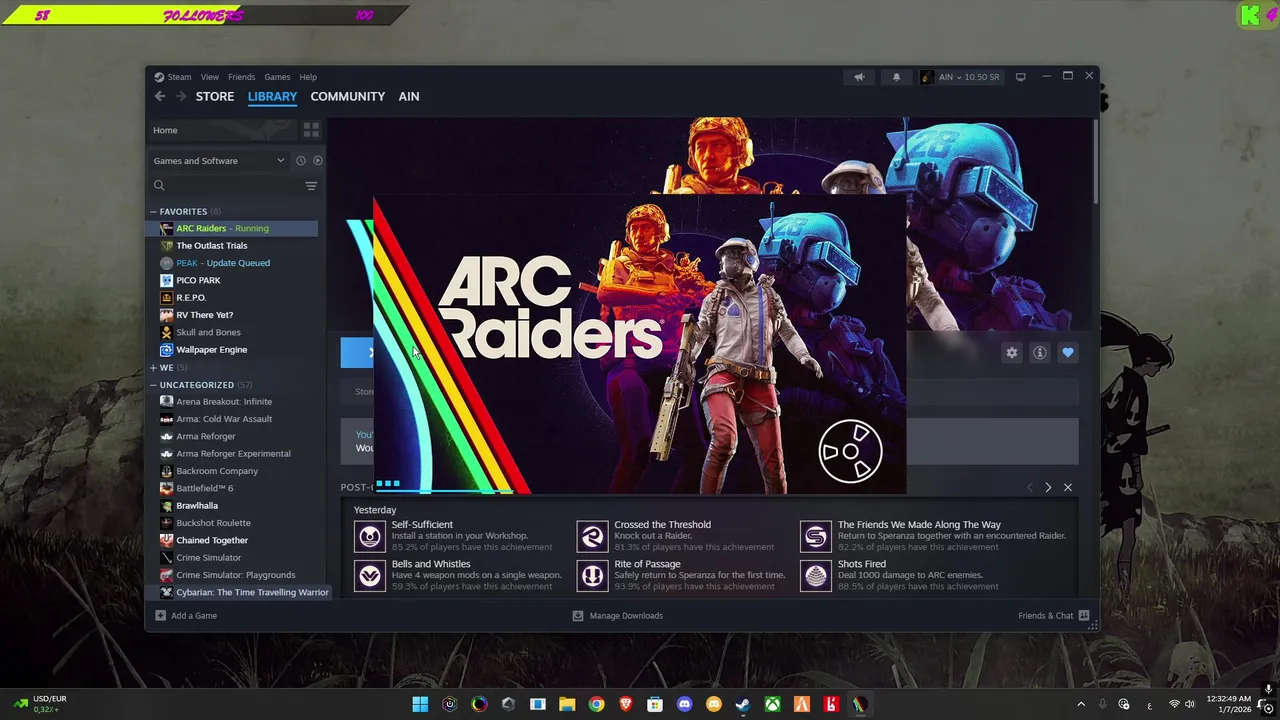
Task: Open Discord from the taskbar
Action: coord(684,704)
